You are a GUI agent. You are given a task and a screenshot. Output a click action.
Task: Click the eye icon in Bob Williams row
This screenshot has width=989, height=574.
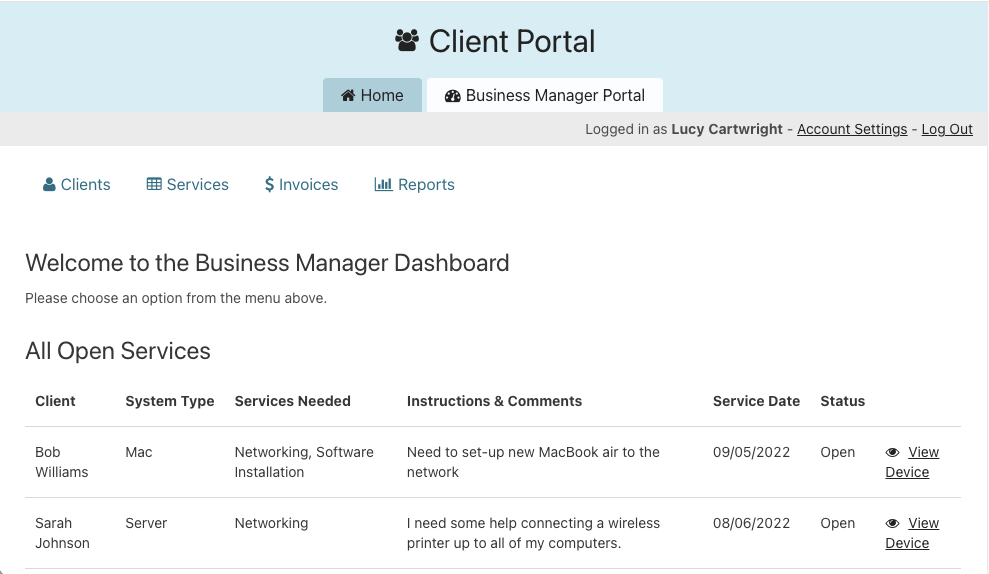[x=893, y=453]
